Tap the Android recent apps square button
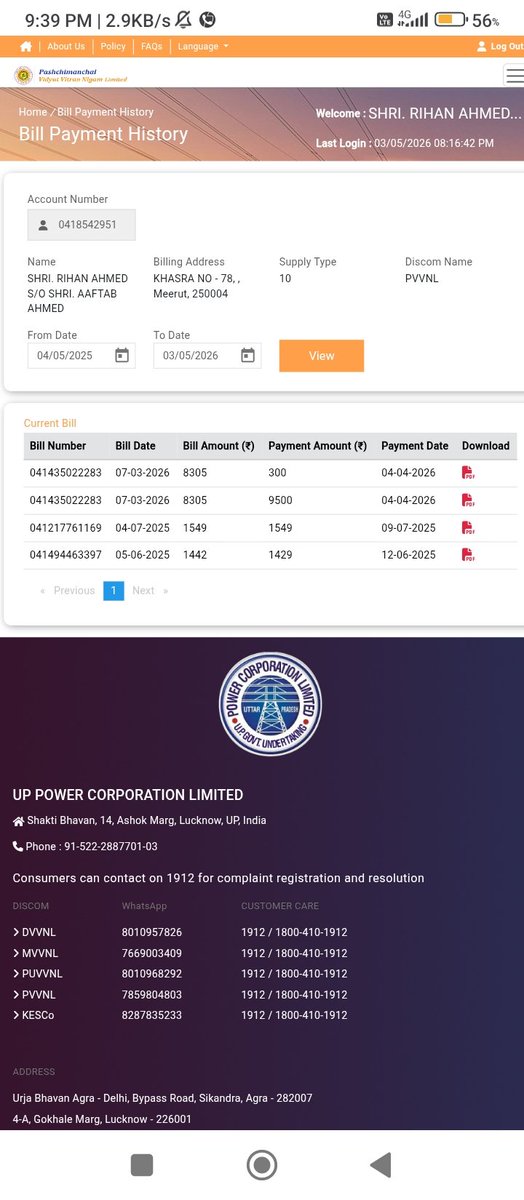The image size is (524, 1200). point(142,1165)
